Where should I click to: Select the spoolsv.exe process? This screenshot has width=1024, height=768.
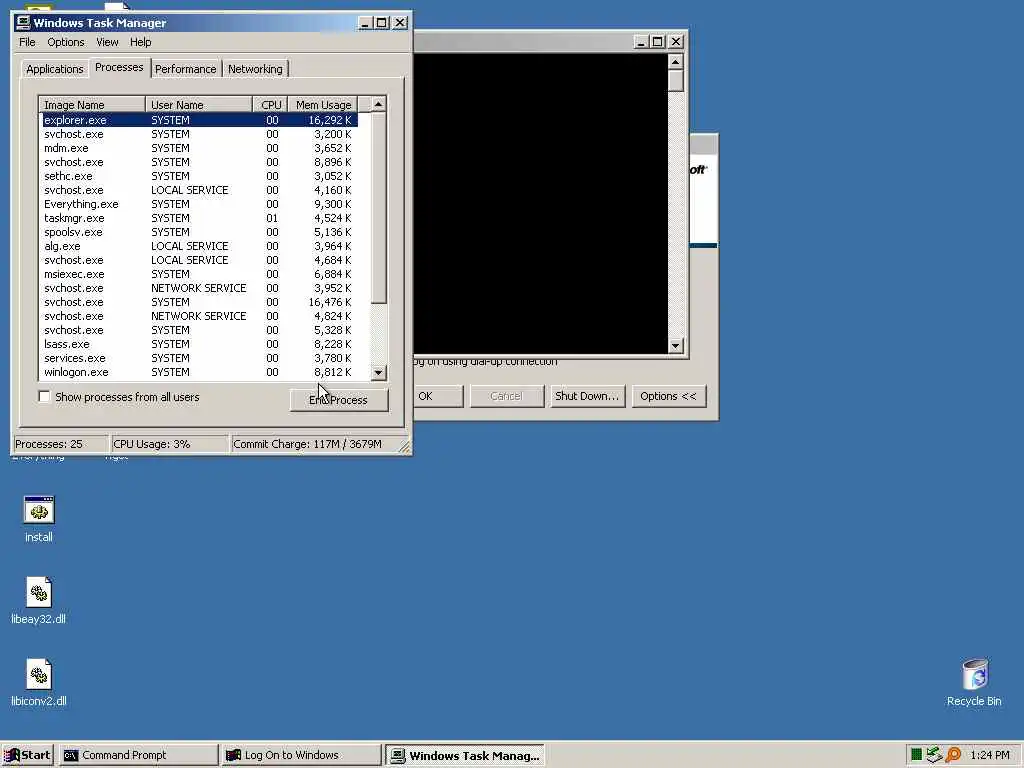point(199,232)
